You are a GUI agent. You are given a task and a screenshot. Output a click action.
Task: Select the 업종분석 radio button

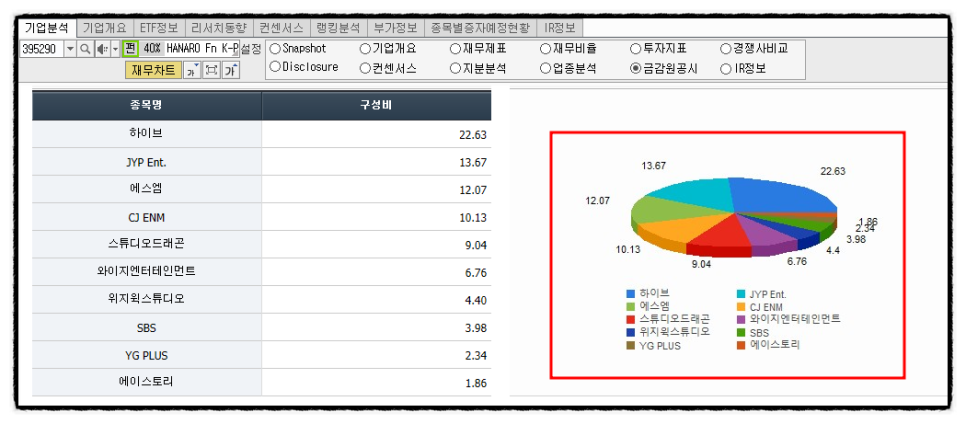click(x=545, y=68)
